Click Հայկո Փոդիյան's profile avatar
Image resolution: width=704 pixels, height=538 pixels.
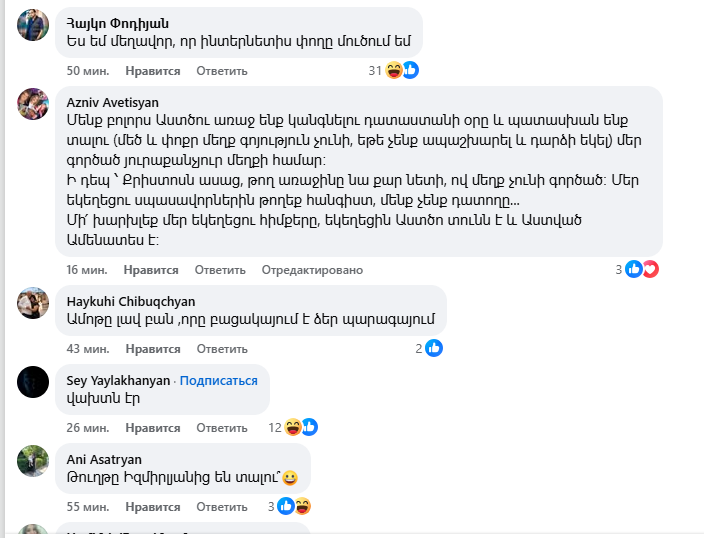34,24
